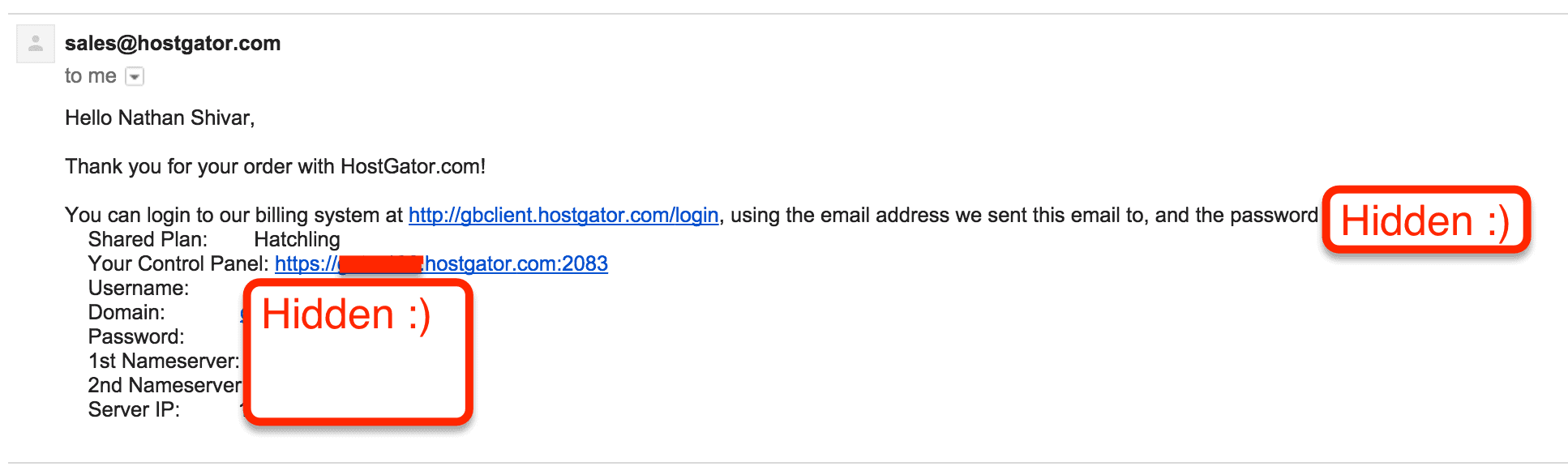This screenshot has width=1568, height=475.
Task: Click the "Domain:" label
Action: (x=126, y=313)
